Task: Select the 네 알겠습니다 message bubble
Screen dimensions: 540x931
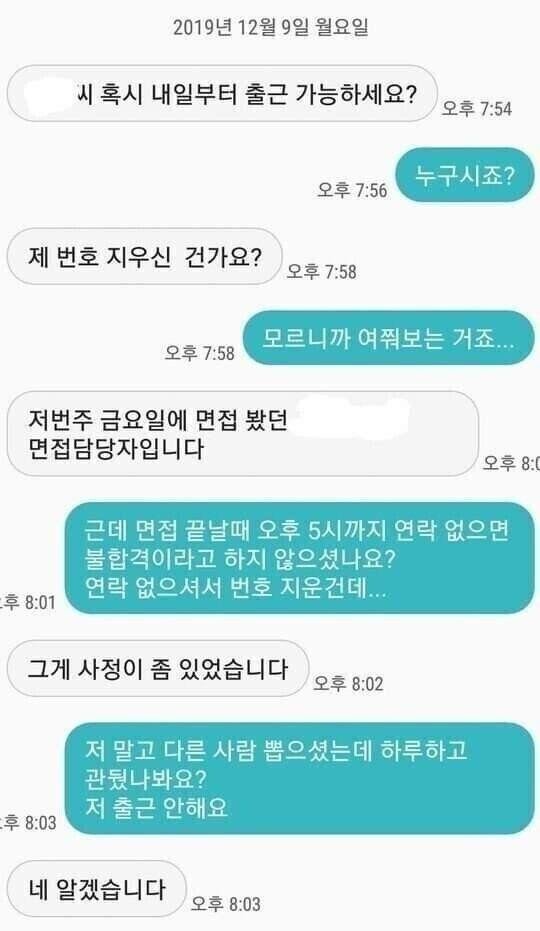Action: 96,889
